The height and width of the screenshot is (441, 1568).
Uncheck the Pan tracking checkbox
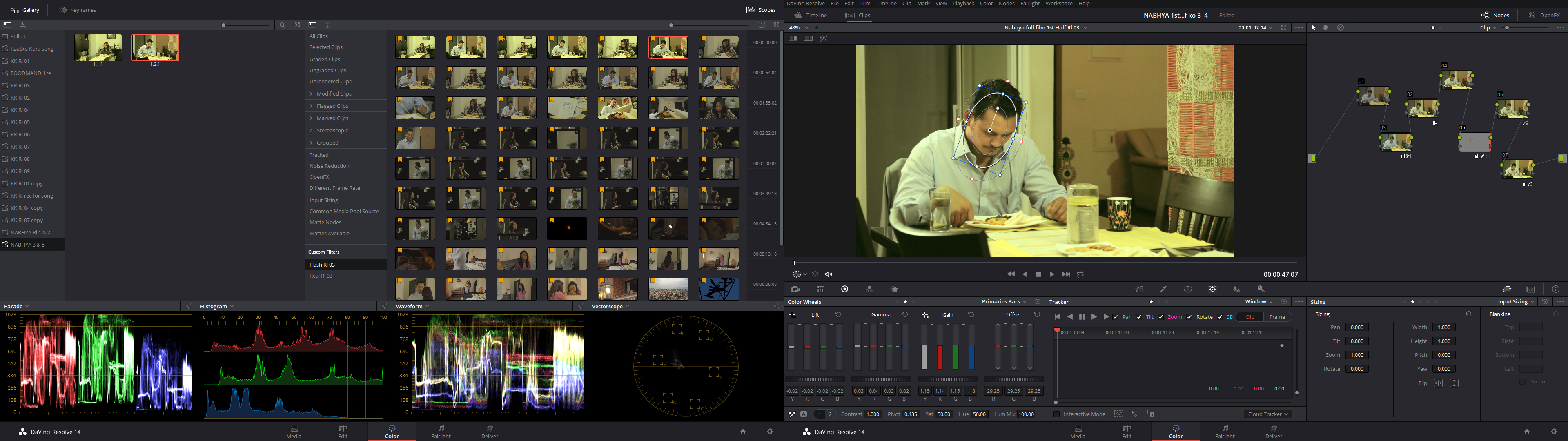coord(1116,317)
